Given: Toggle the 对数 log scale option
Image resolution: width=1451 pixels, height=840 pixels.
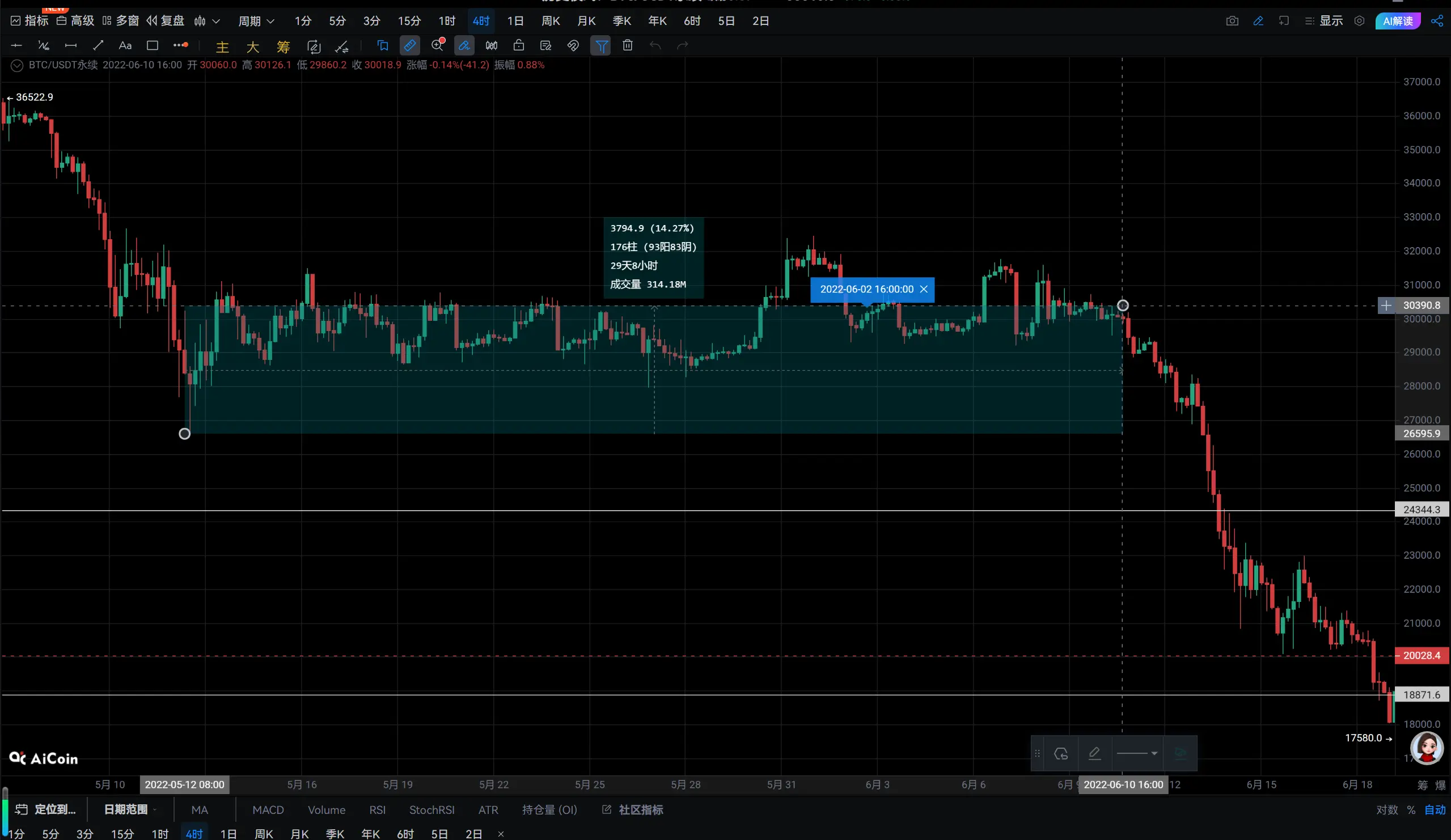Looking at the screenshot, I should tap(1386, 809).
